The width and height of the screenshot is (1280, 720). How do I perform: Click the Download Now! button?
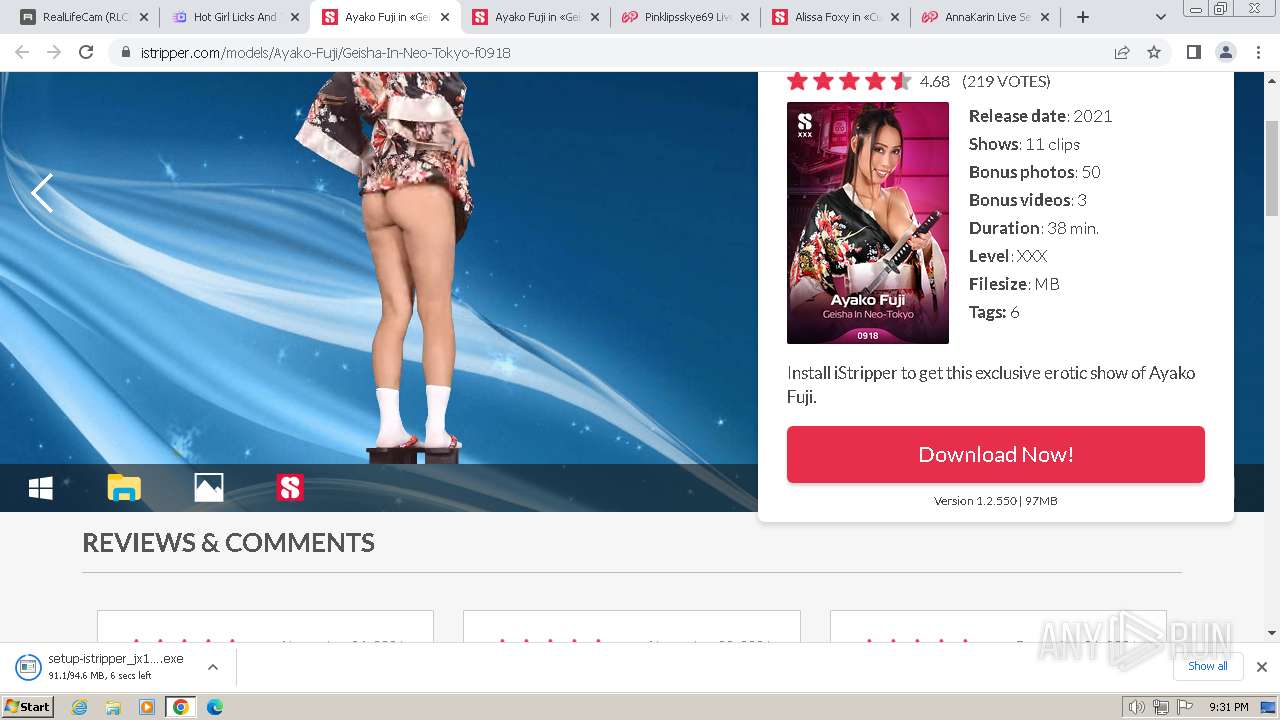click(x=996, y=454)
